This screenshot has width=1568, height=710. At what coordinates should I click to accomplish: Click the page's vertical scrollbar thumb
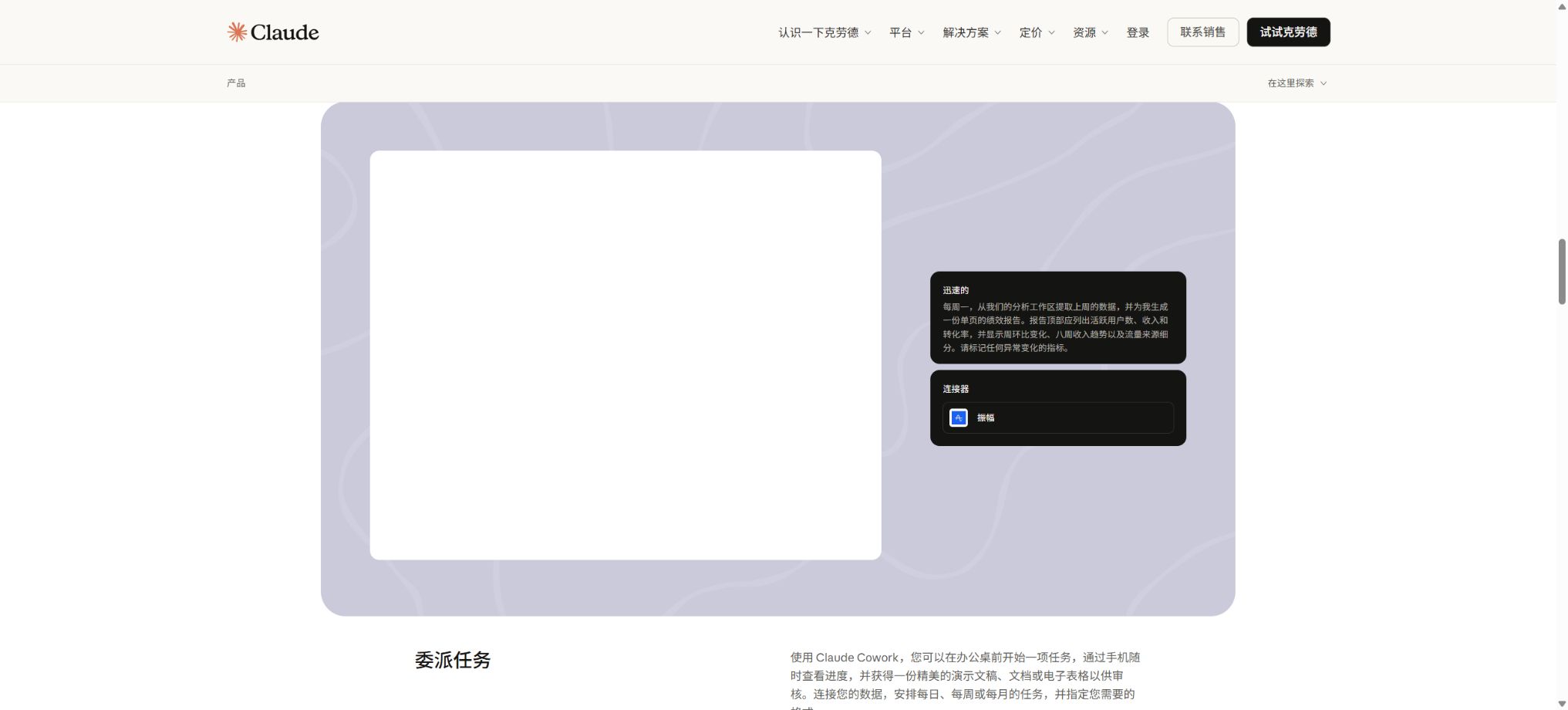(x=1562, y=272)
